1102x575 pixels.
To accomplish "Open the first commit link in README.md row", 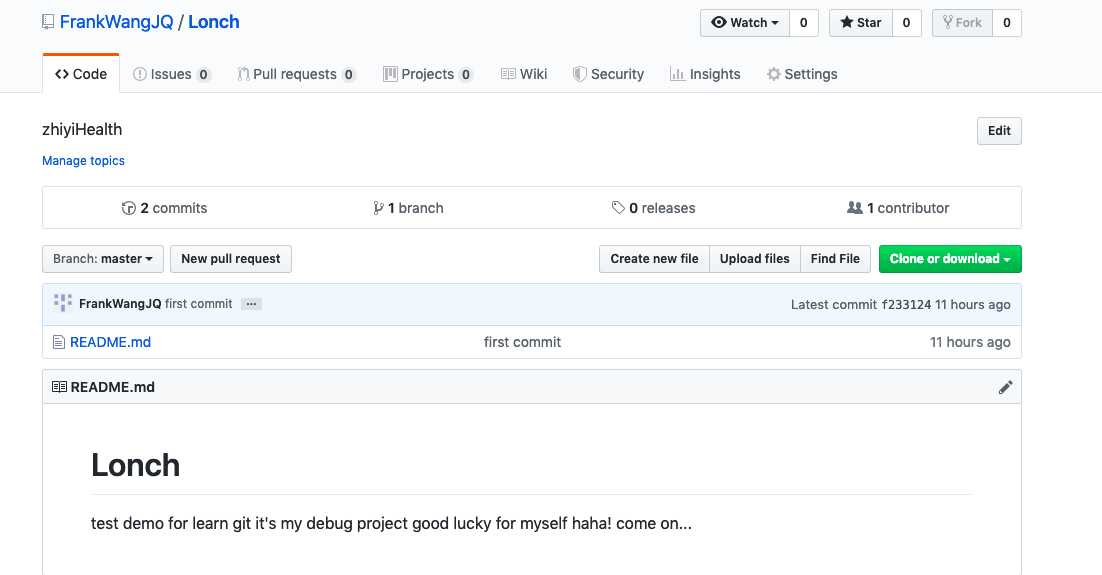I will (522, 342).
